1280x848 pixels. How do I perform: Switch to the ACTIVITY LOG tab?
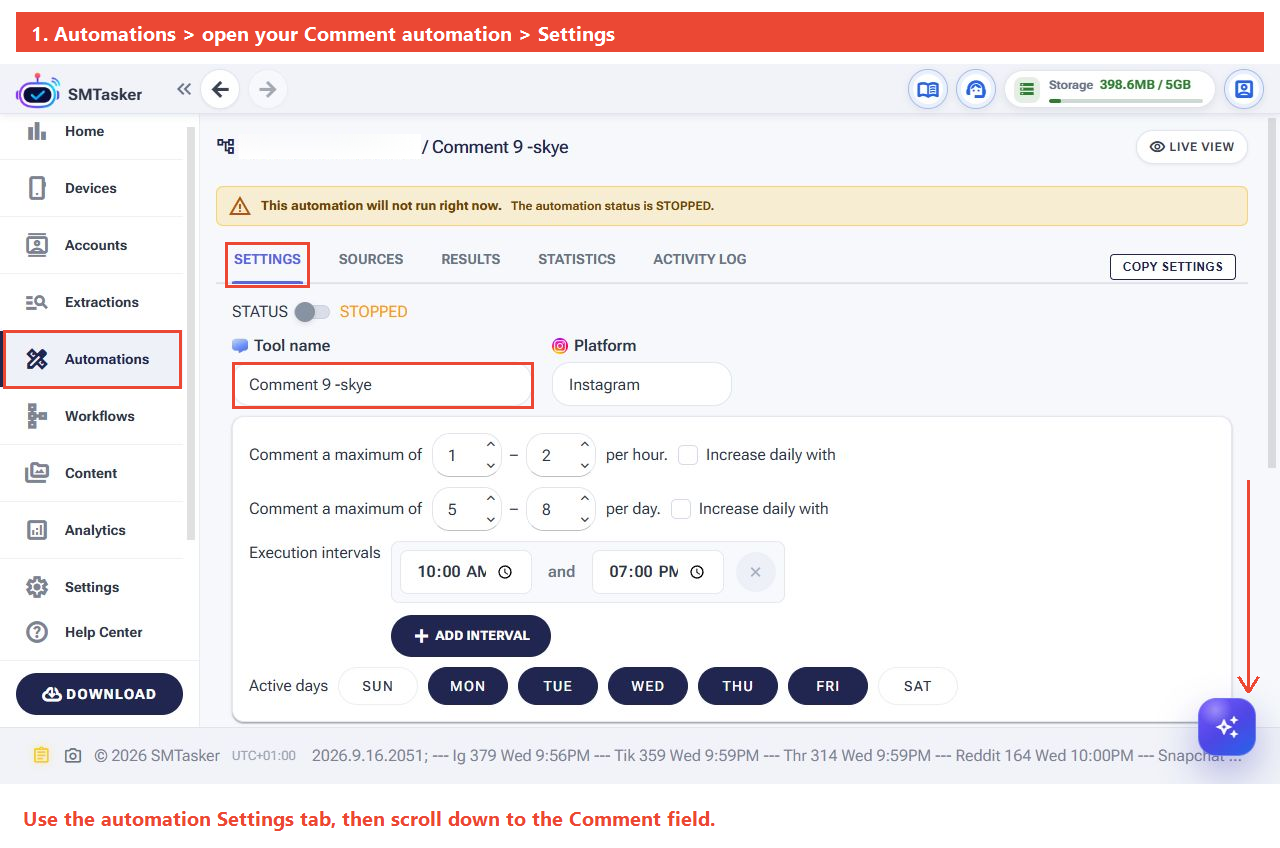pos(700,259)
